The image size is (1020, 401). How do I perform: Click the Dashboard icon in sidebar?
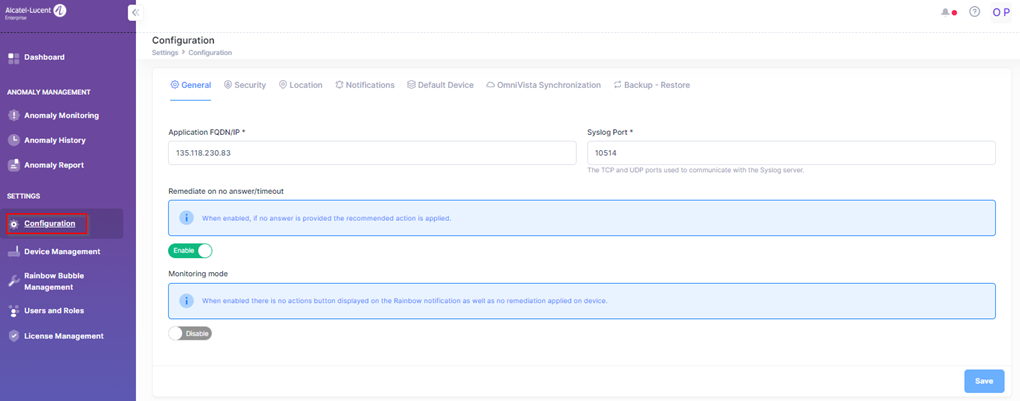(14, 58)
